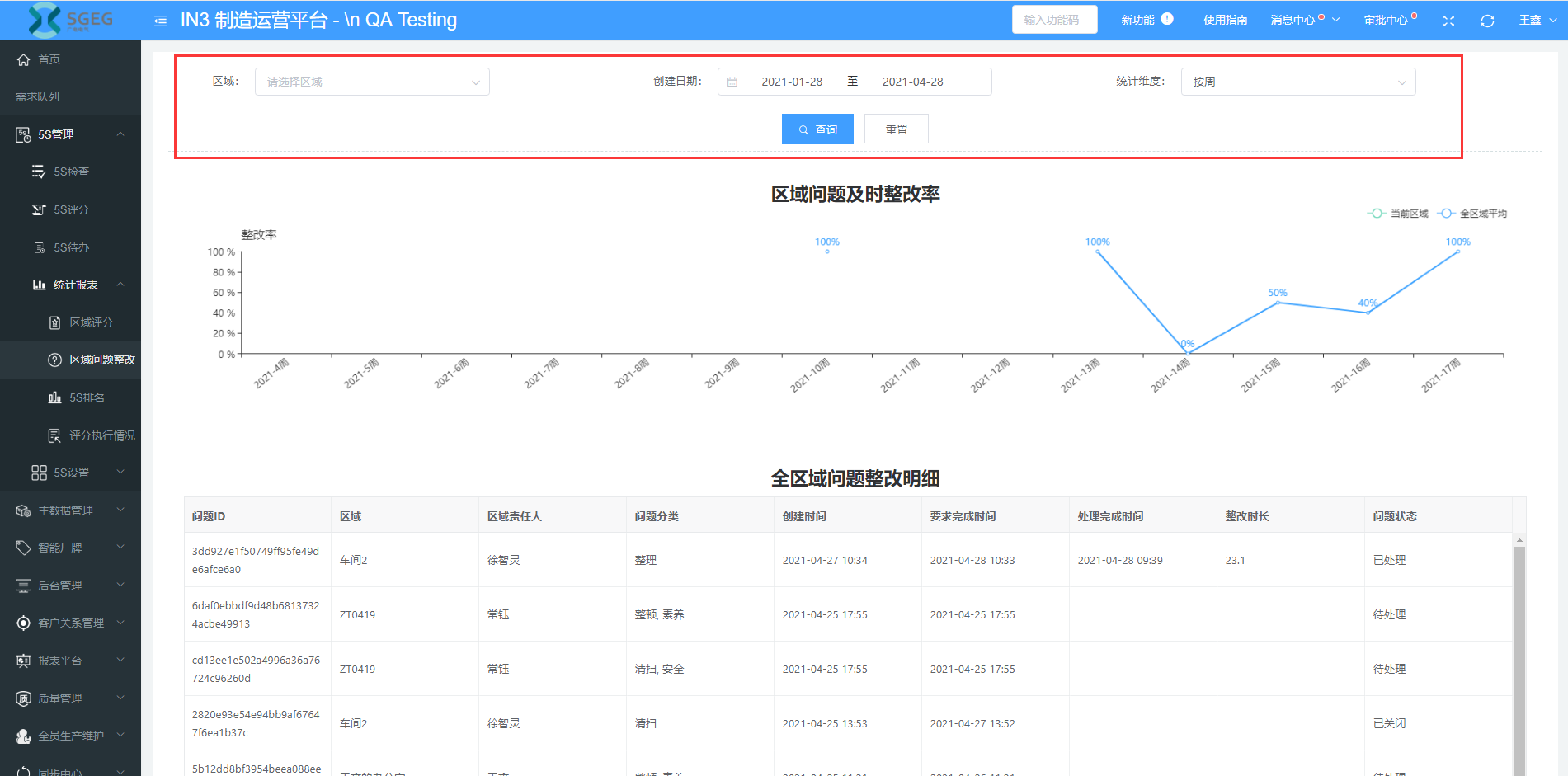
Task: Click the sidebar collapse menu icon
Action: point(160,21)
